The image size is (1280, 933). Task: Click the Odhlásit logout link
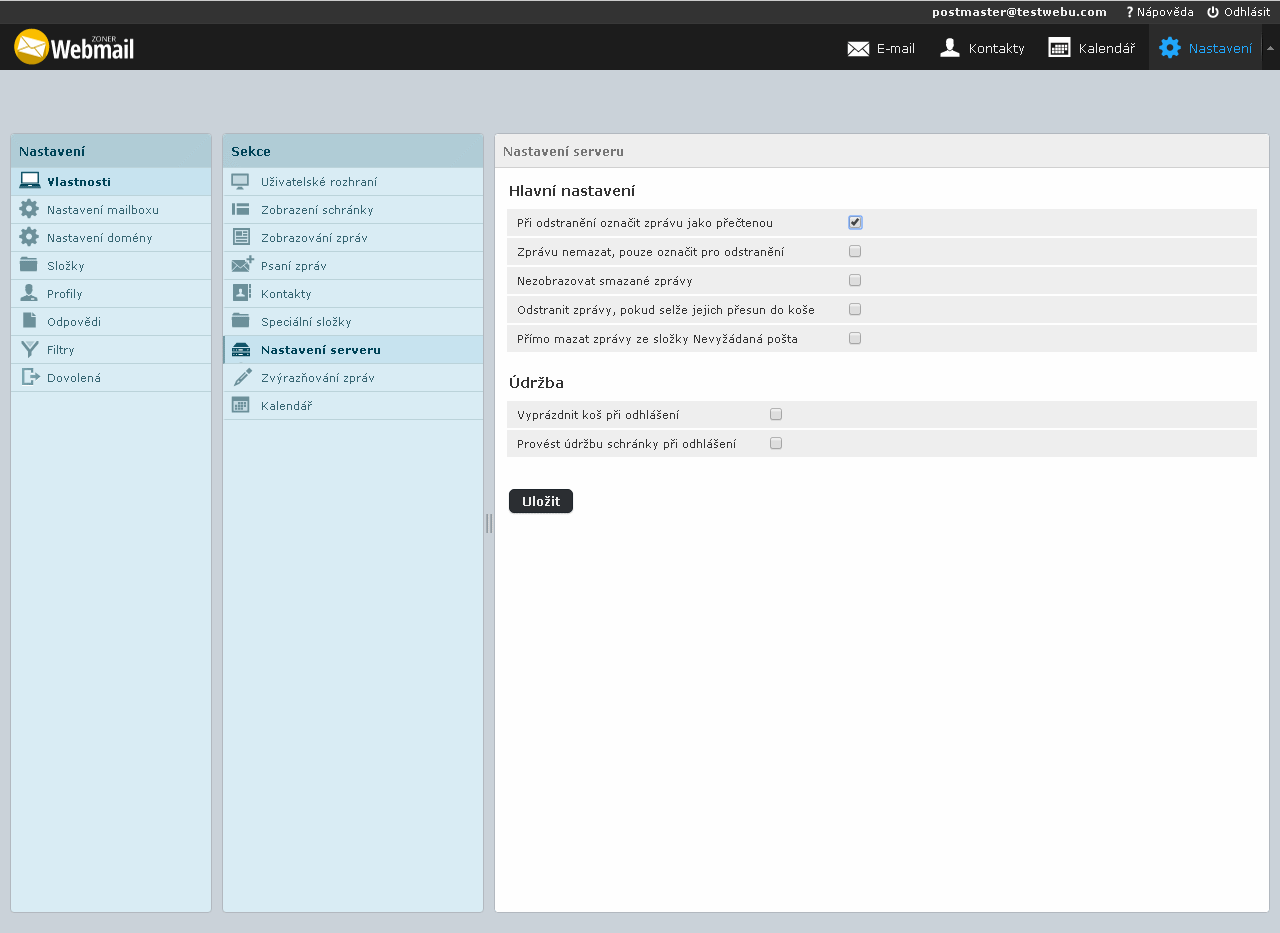click(x=1238, y=12)
